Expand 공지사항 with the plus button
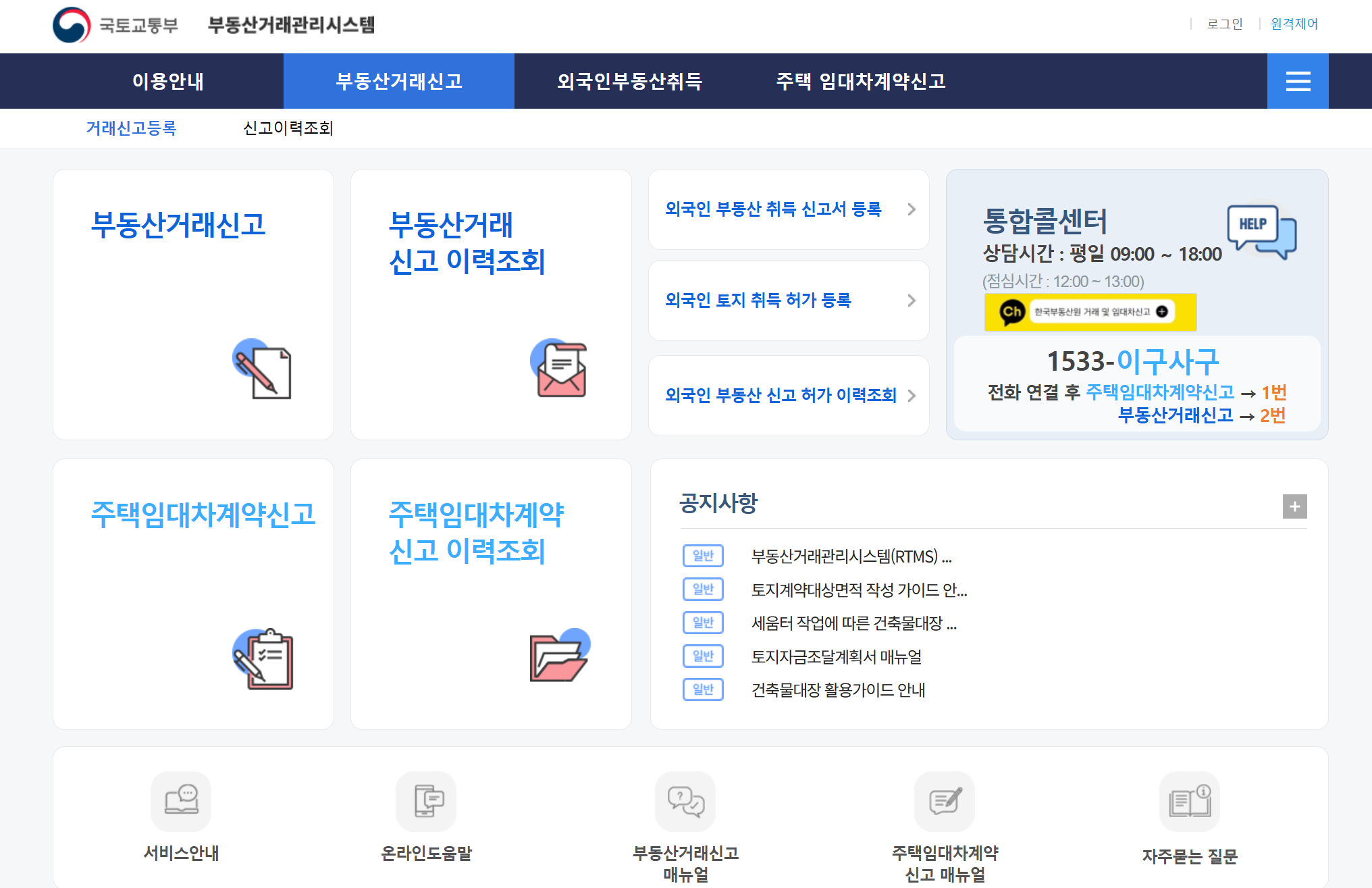This screenshot has height=888, width=1372. click(x=1294, y=506)
